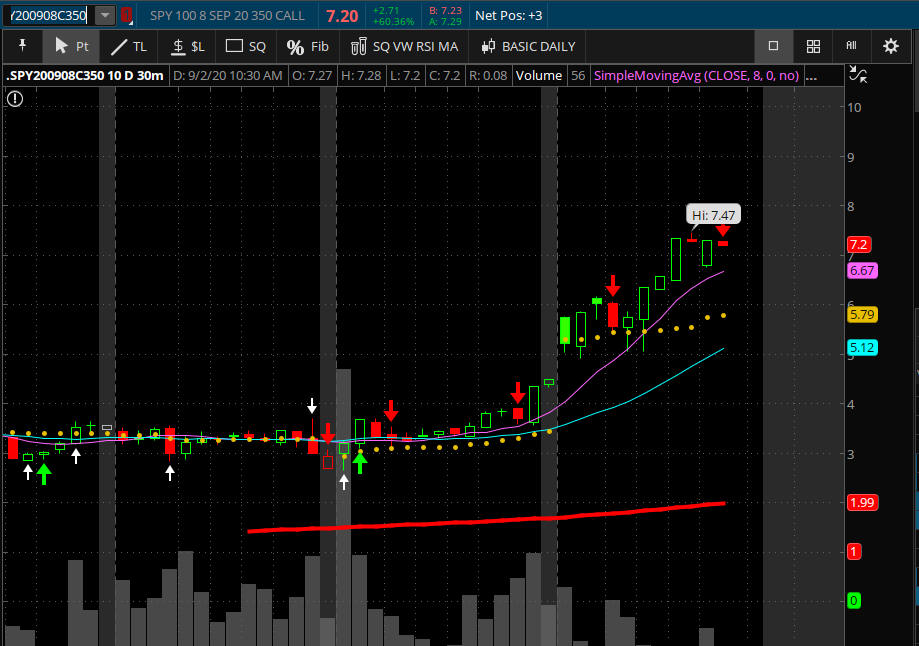Click the 10 price axis tick
The height and width of the screenshot is (646, 919).
click(x=854, y=107)
